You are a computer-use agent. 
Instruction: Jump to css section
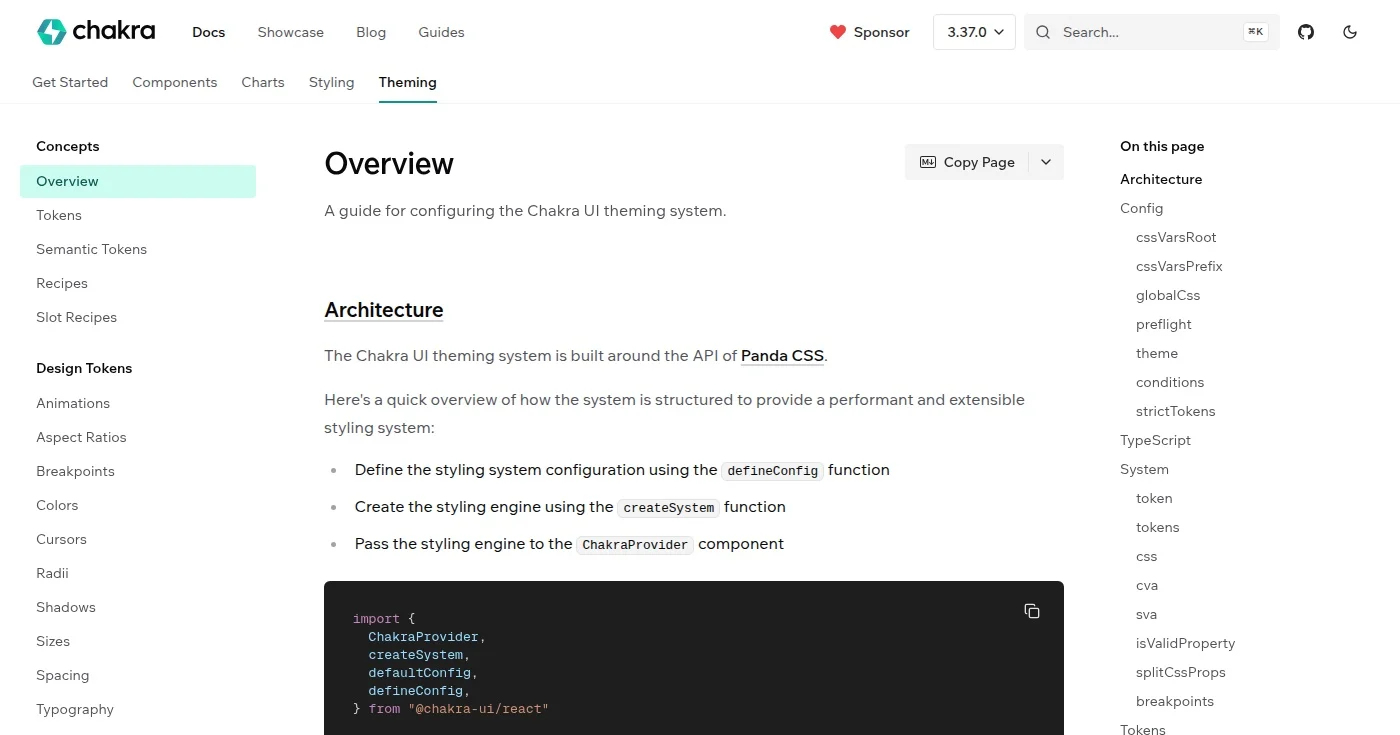[1147, 556]
